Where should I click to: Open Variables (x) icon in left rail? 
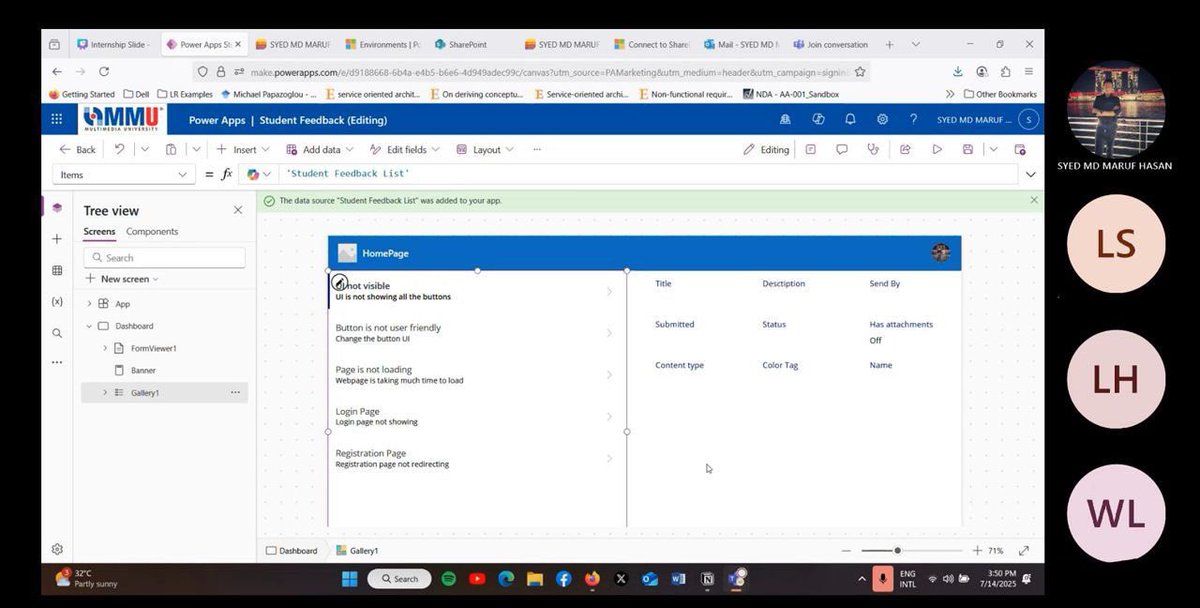tap(57, 301)
